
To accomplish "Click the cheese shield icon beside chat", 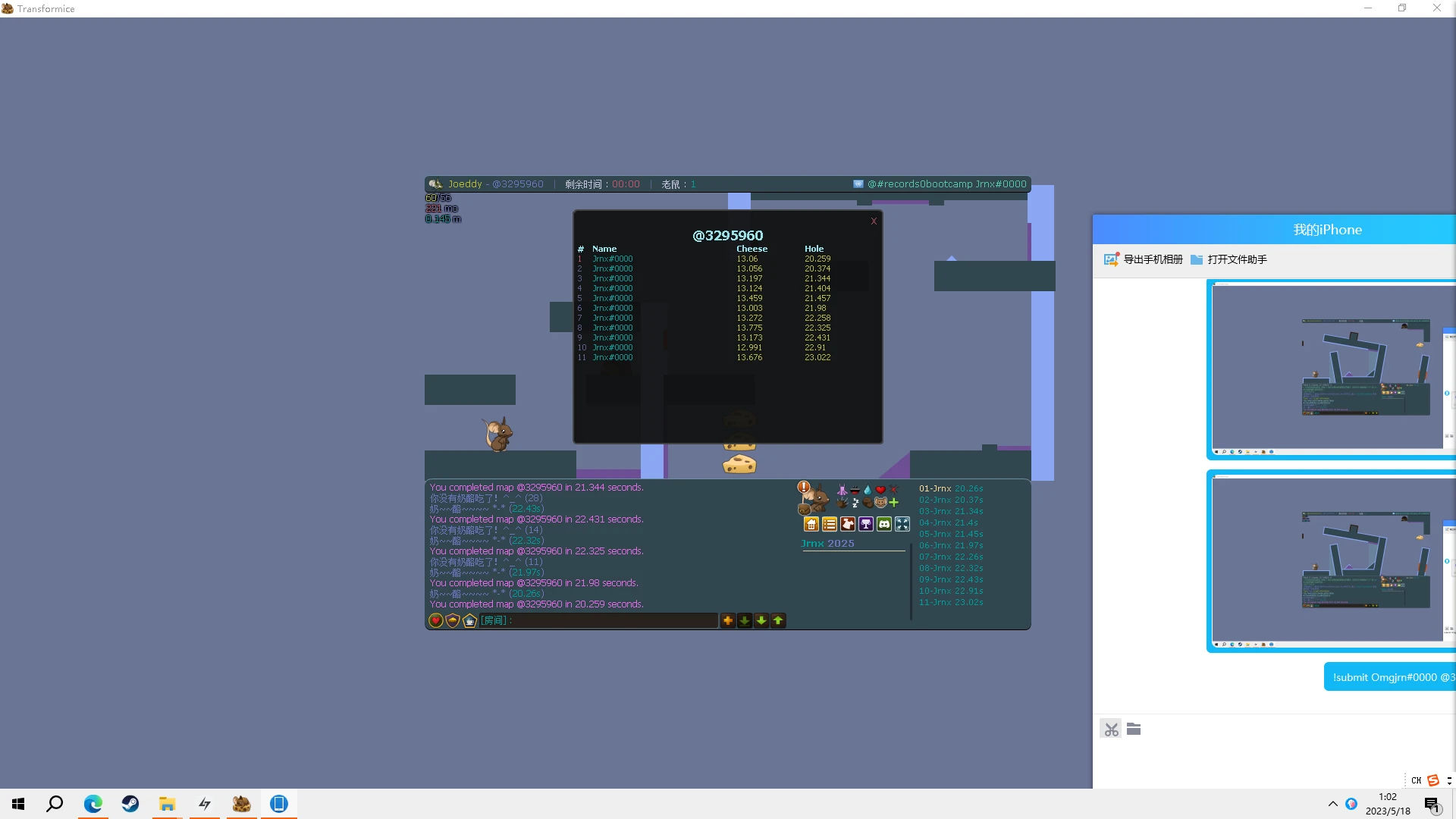I will coord(453,620).
